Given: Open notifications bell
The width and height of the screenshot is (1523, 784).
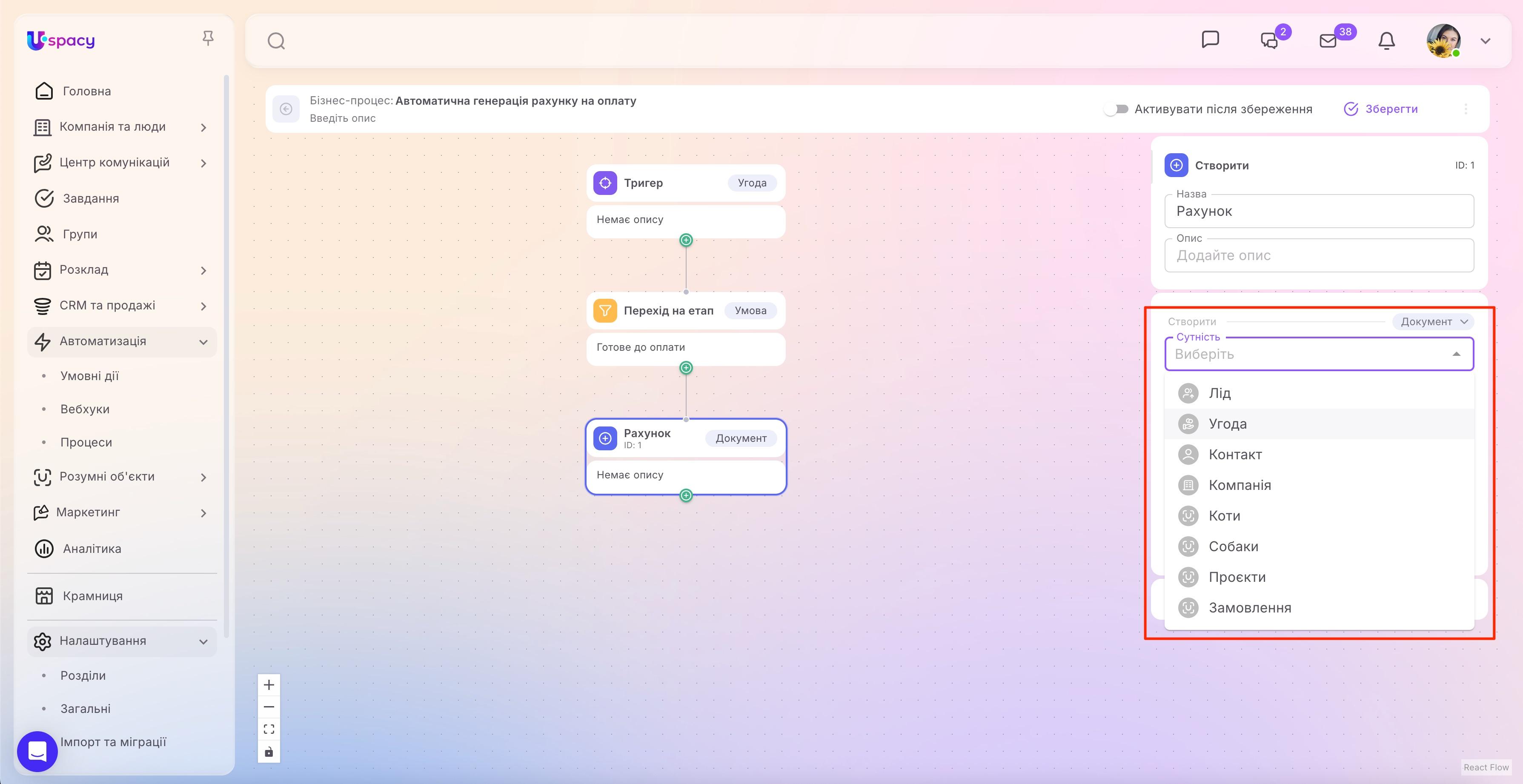Looking at the screenshot, I should coord(1386,40).
